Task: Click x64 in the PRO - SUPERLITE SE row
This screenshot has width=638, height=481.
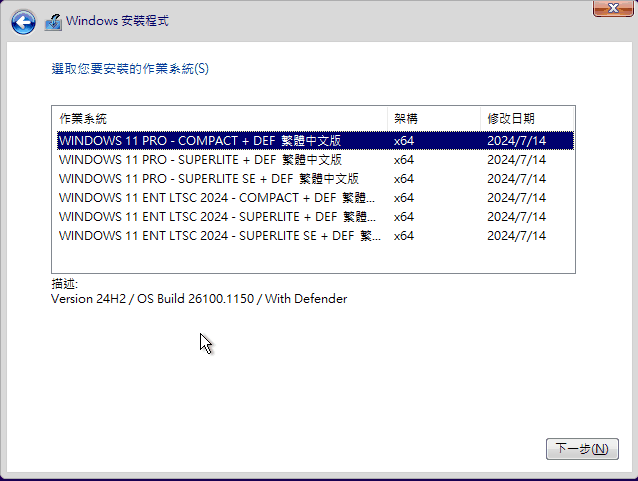Action: pos(404,179)
